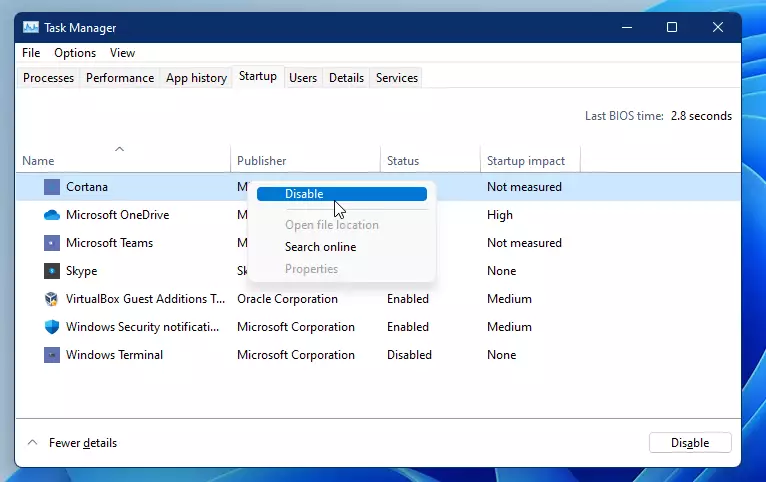Select the Windows Terminal row name
This screenshot has width=766, height=482.
click(114, 355)
